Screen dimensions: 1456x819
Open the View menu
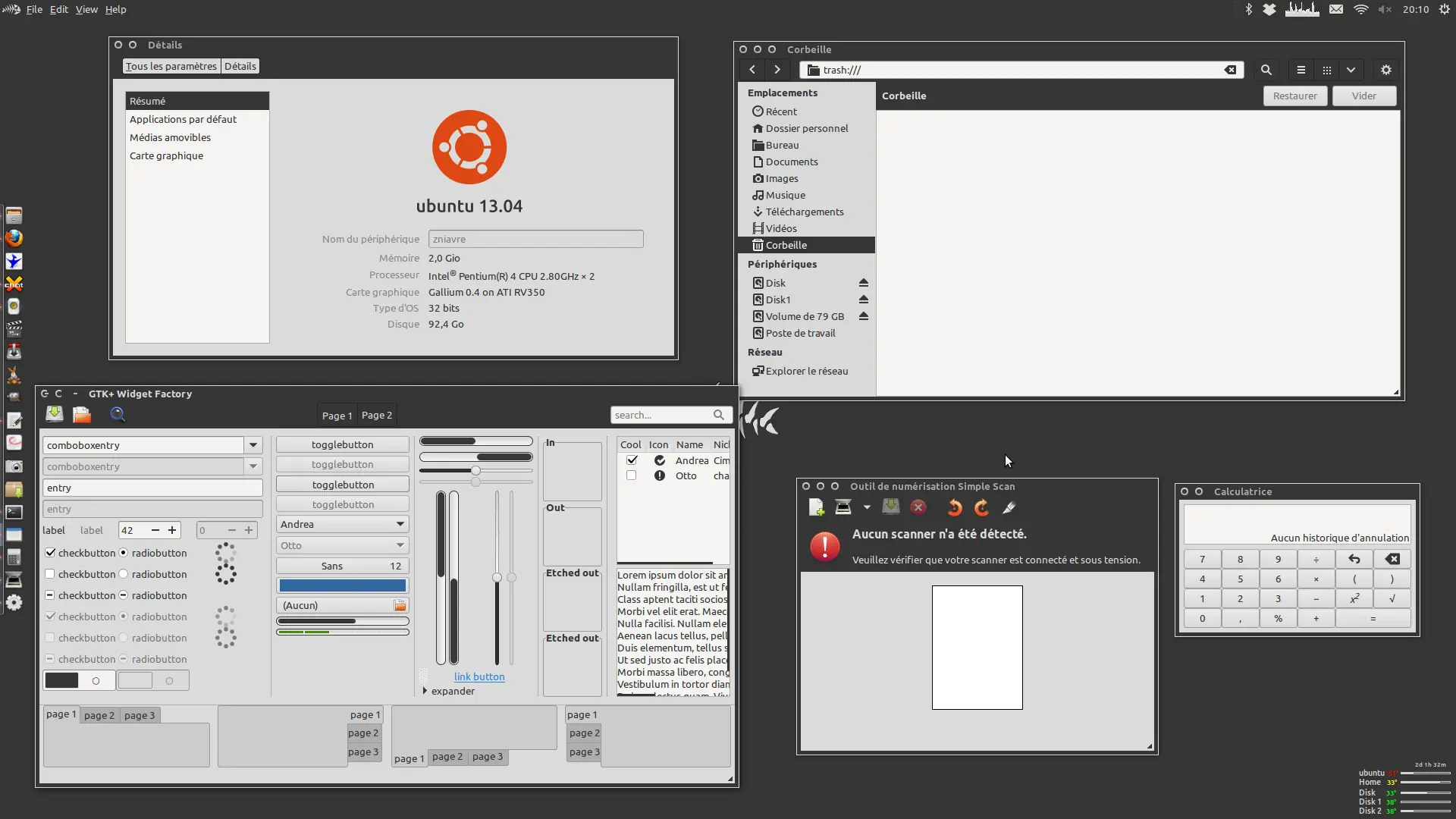[86, 9]
